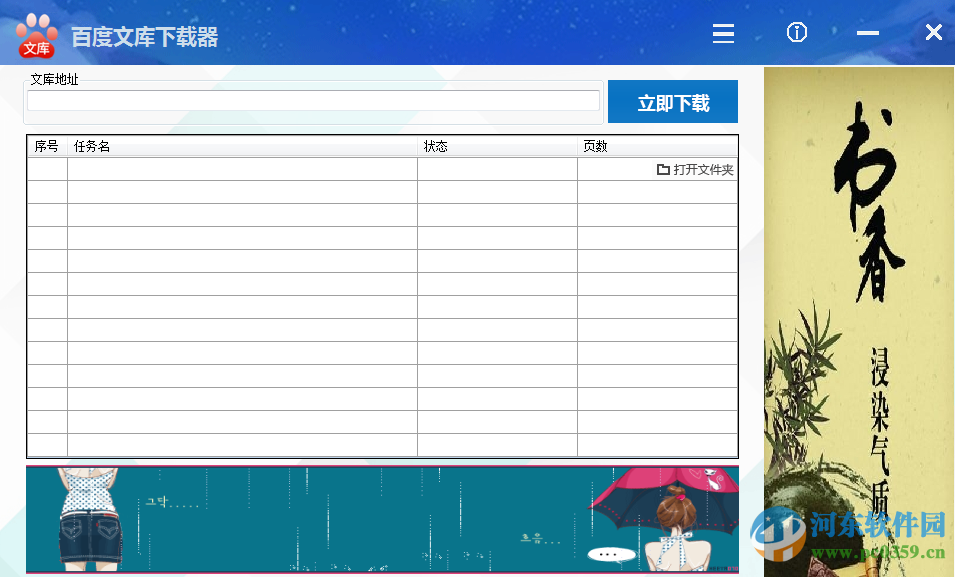Click the about info icon

(796, 33)
